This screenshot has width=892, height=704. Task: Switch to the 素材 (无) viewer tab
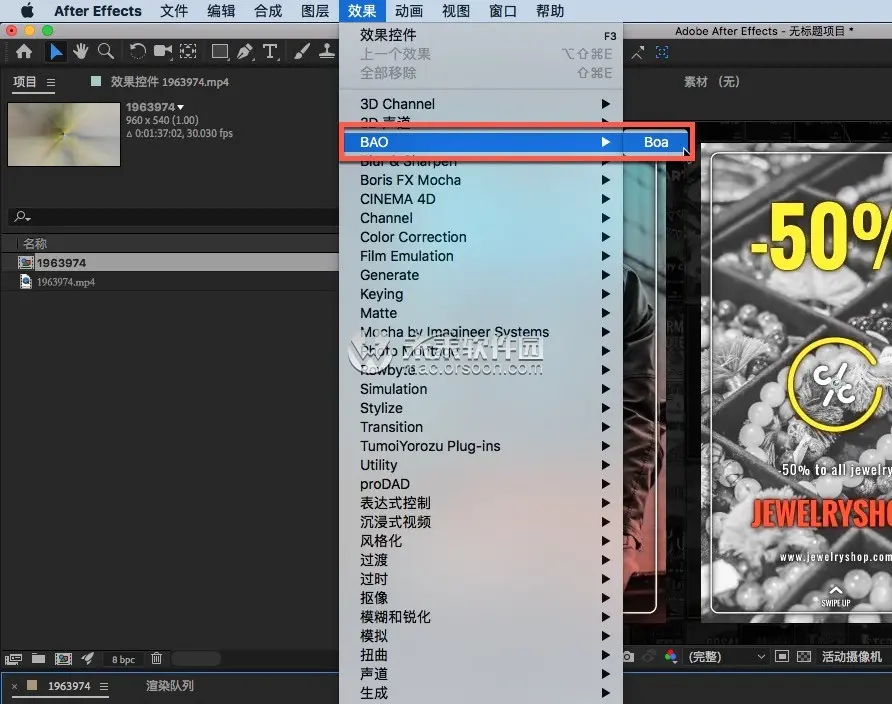click(x=711, y=82)
